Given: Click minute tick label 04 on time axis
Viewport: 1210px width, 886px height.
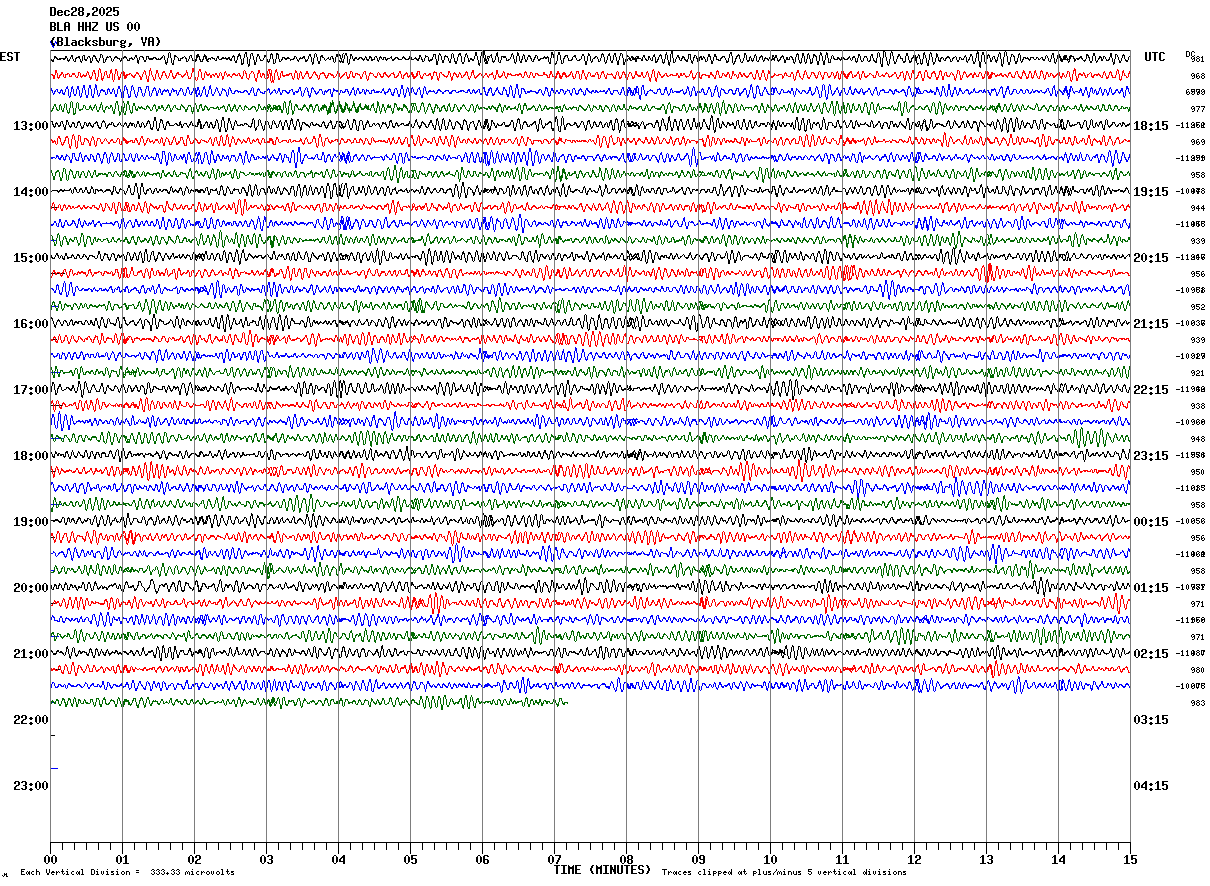Looking at the screenshot, I should pyautogui.click(x=338, y=860).
